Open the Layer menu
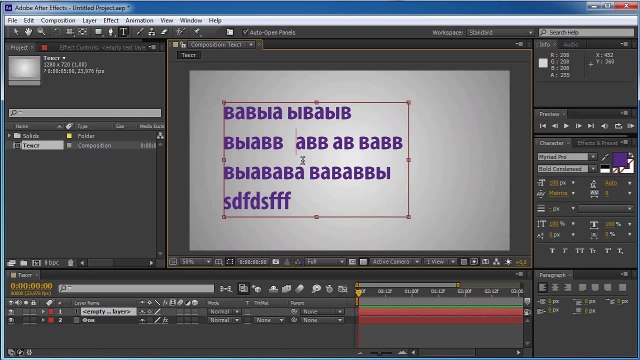The image size is (640, 360). point(89,20)
